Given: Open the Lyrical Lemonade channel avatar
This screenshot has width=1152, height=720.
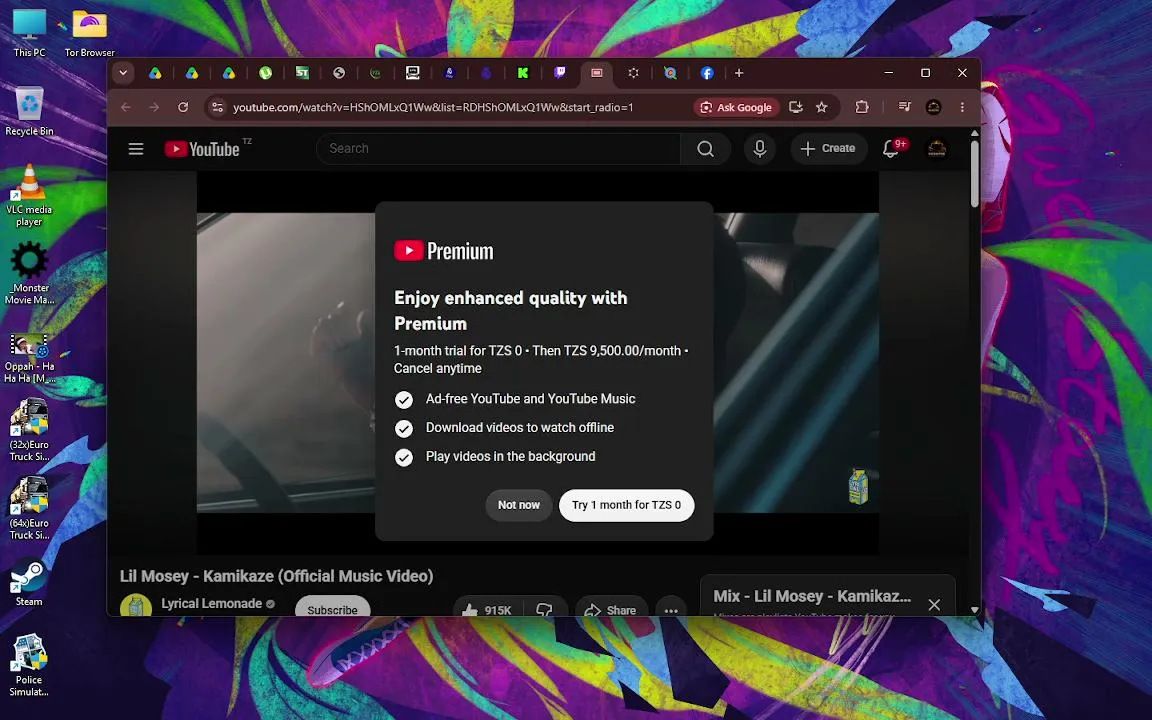Looking at the screenshot, I should click(x=136, y=605).
